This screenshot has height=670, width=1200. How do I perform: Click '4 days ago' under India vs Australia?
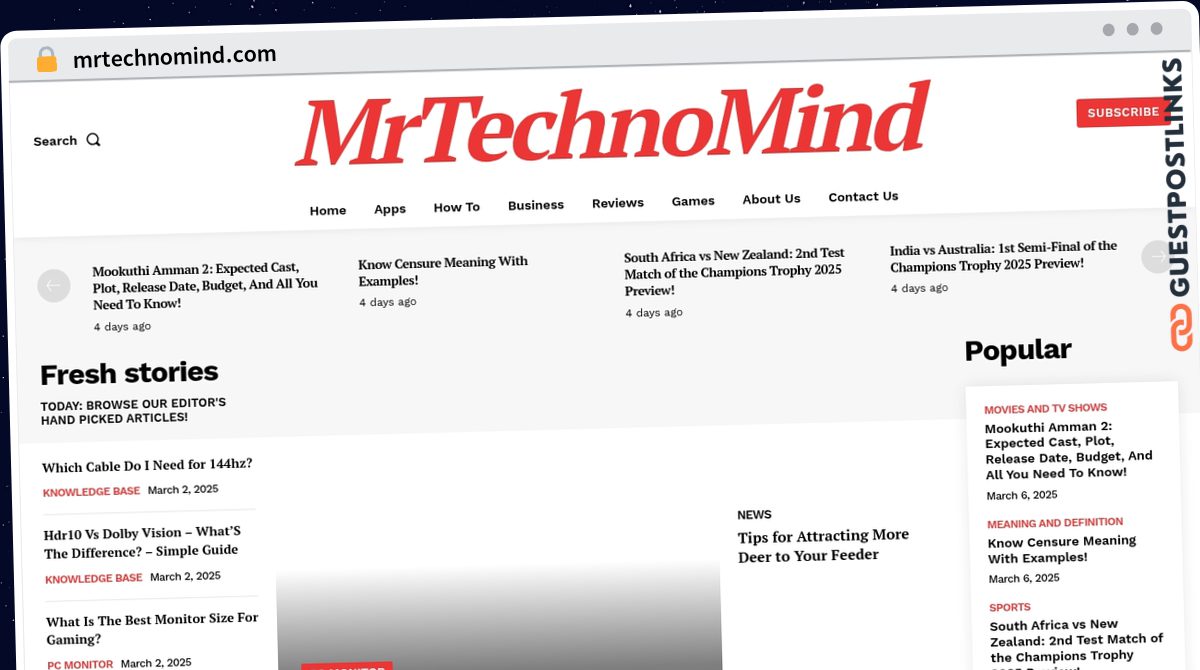pos(919,288)
